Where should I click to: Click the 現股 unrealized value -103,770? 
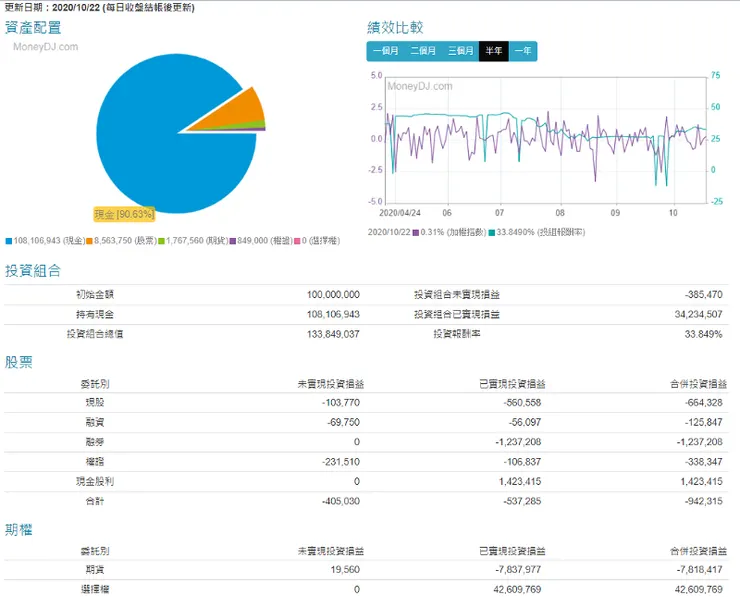pos(341,403)
